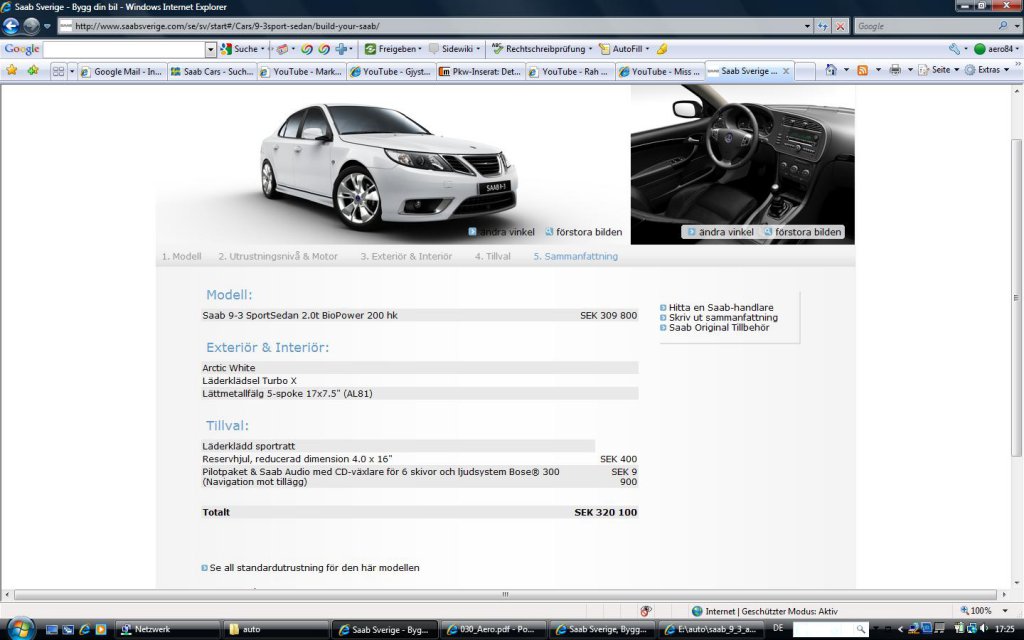
Task: Click the Google toolbar highlighter icon
Action: (662, 49)
